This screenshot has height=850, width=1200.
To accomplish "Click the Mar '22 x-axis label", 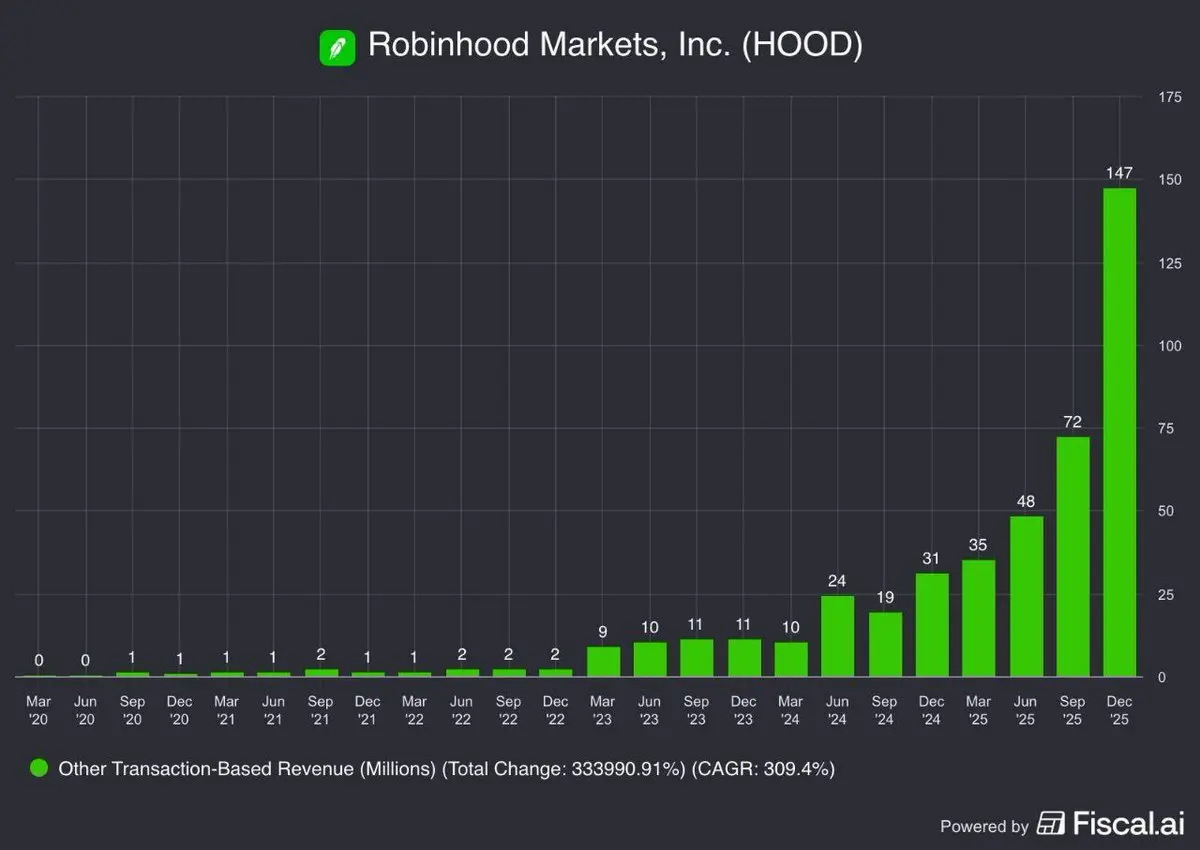I will (415, 710).
